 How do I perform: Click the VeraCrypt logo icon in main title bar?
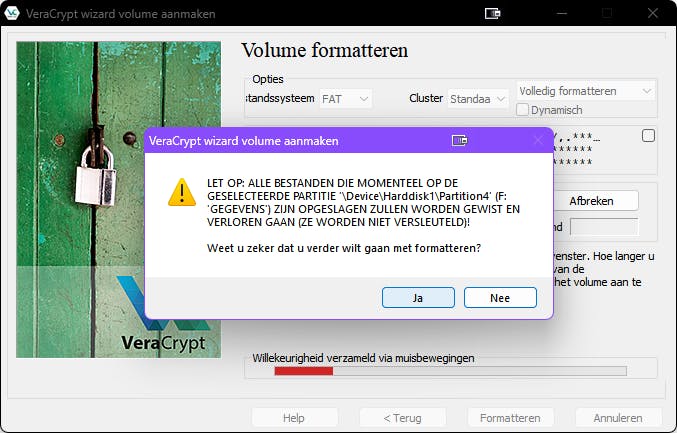point(12,13)
